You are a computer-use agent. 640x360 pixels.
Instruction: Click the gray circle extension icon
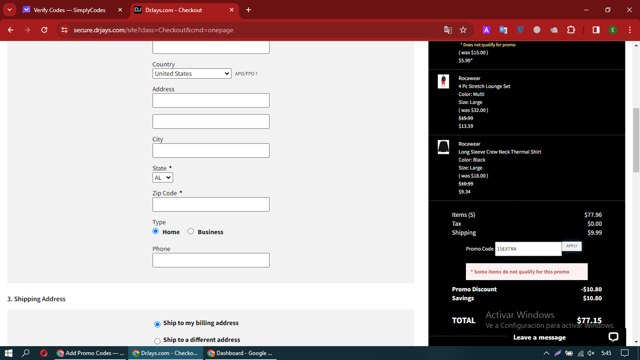(x=537, y=30)
